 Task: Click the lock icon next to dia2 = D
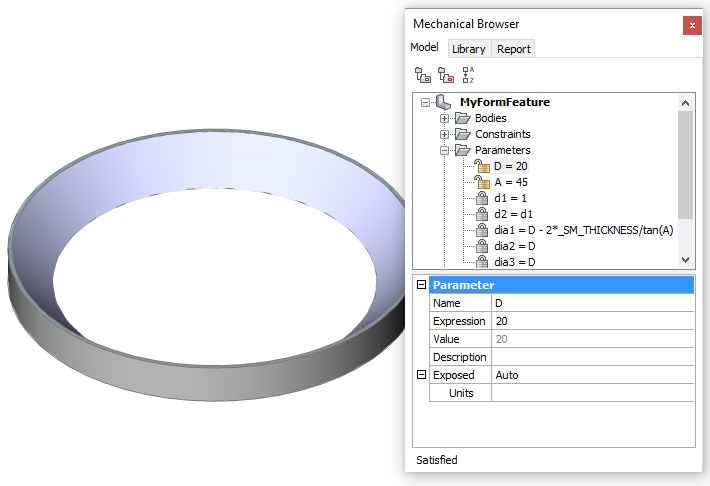481,246
